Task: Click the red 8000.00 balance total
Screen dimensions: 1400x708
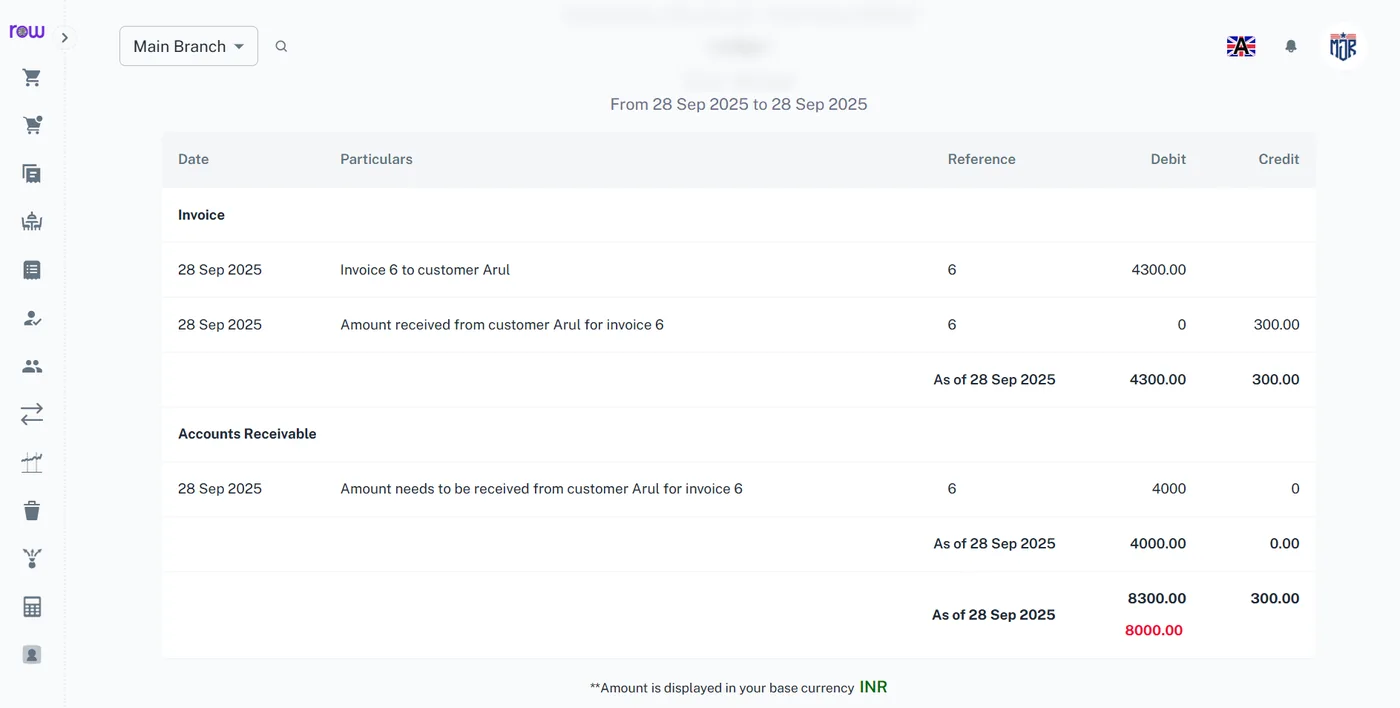Action: (1154, 630)
